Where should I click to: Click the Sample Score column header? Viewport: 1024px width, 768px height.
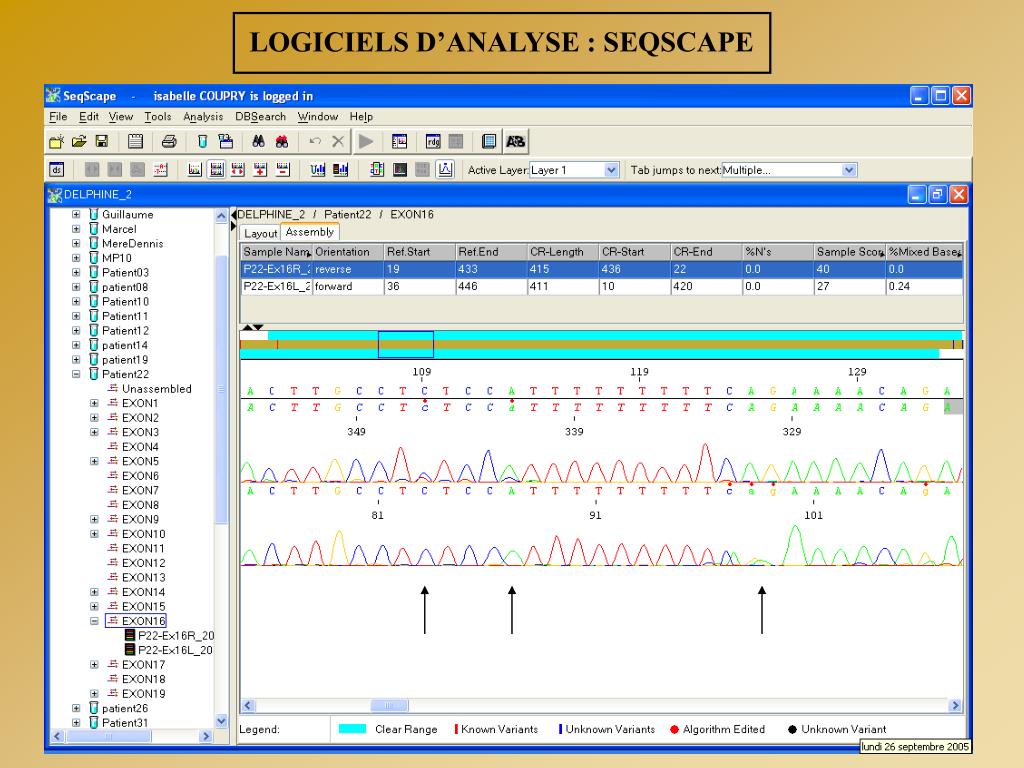(x=850, y=252)
